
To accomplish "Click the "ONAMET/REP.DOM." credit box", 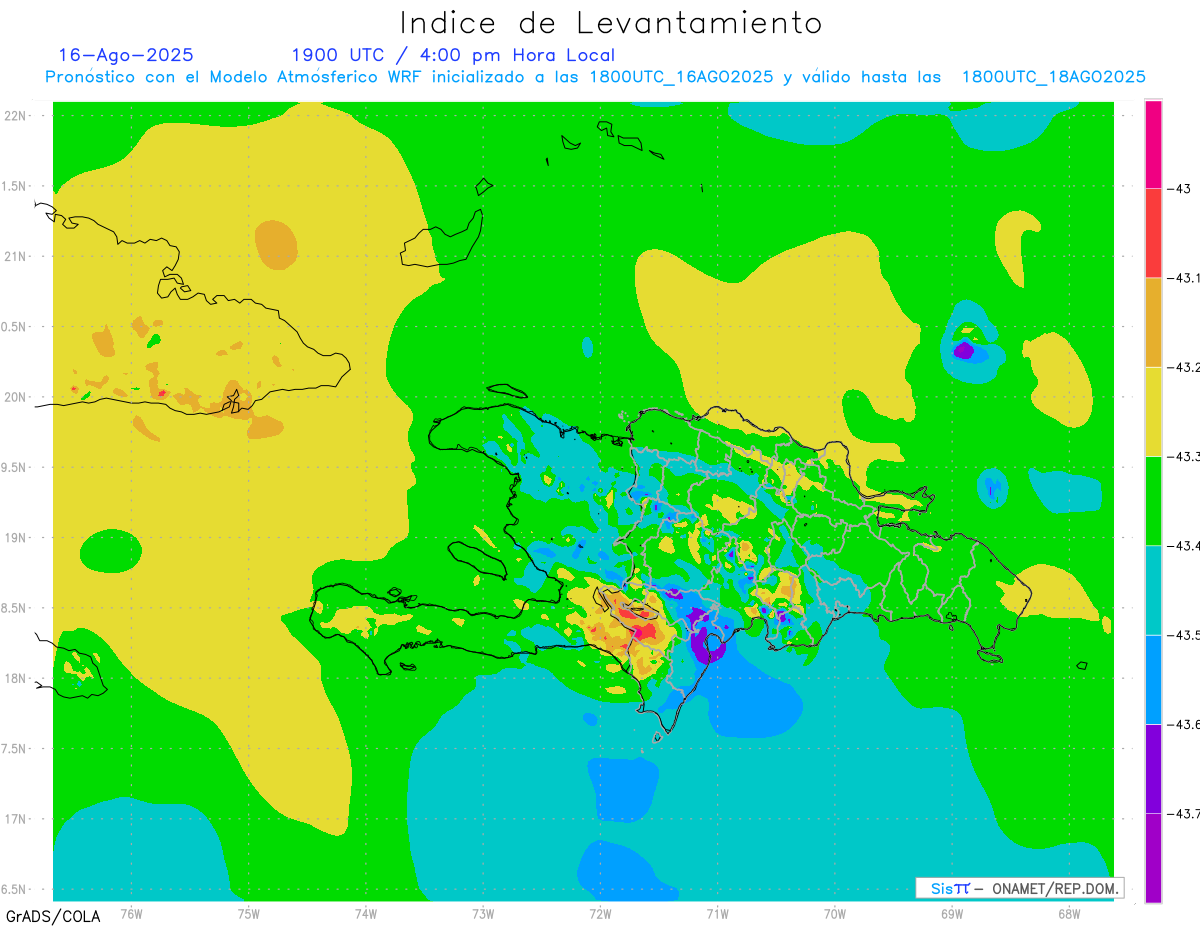I will 1019,888.
